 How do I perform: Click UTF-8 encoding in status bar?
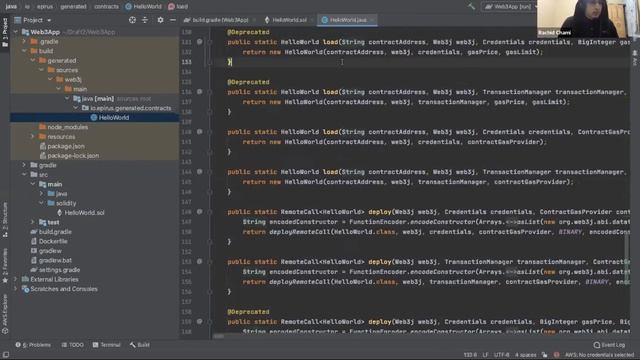pyautogui.click(x=501, y=355)
